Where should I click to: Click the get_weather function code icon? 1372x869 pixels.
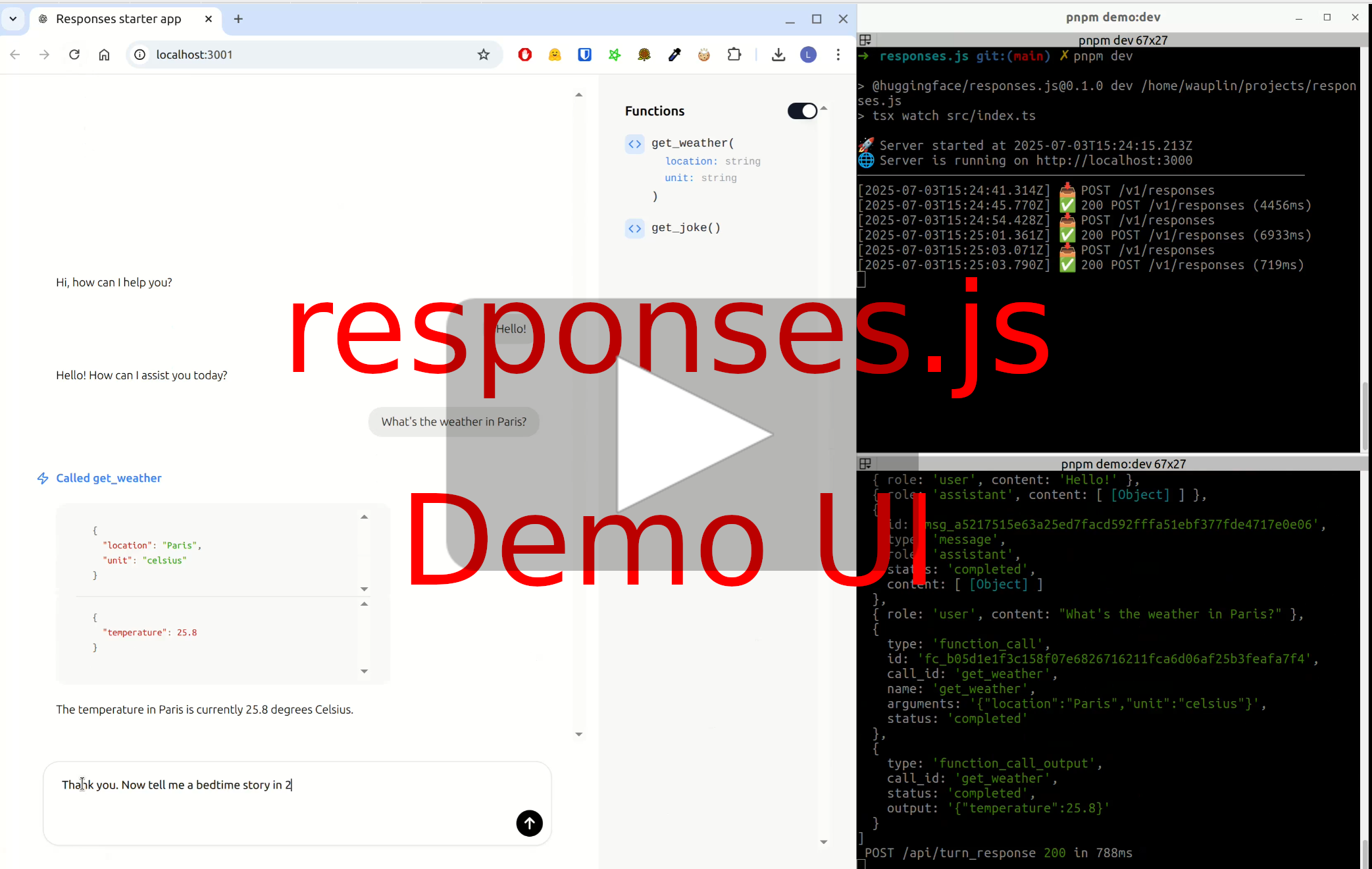tap(634, 144)
